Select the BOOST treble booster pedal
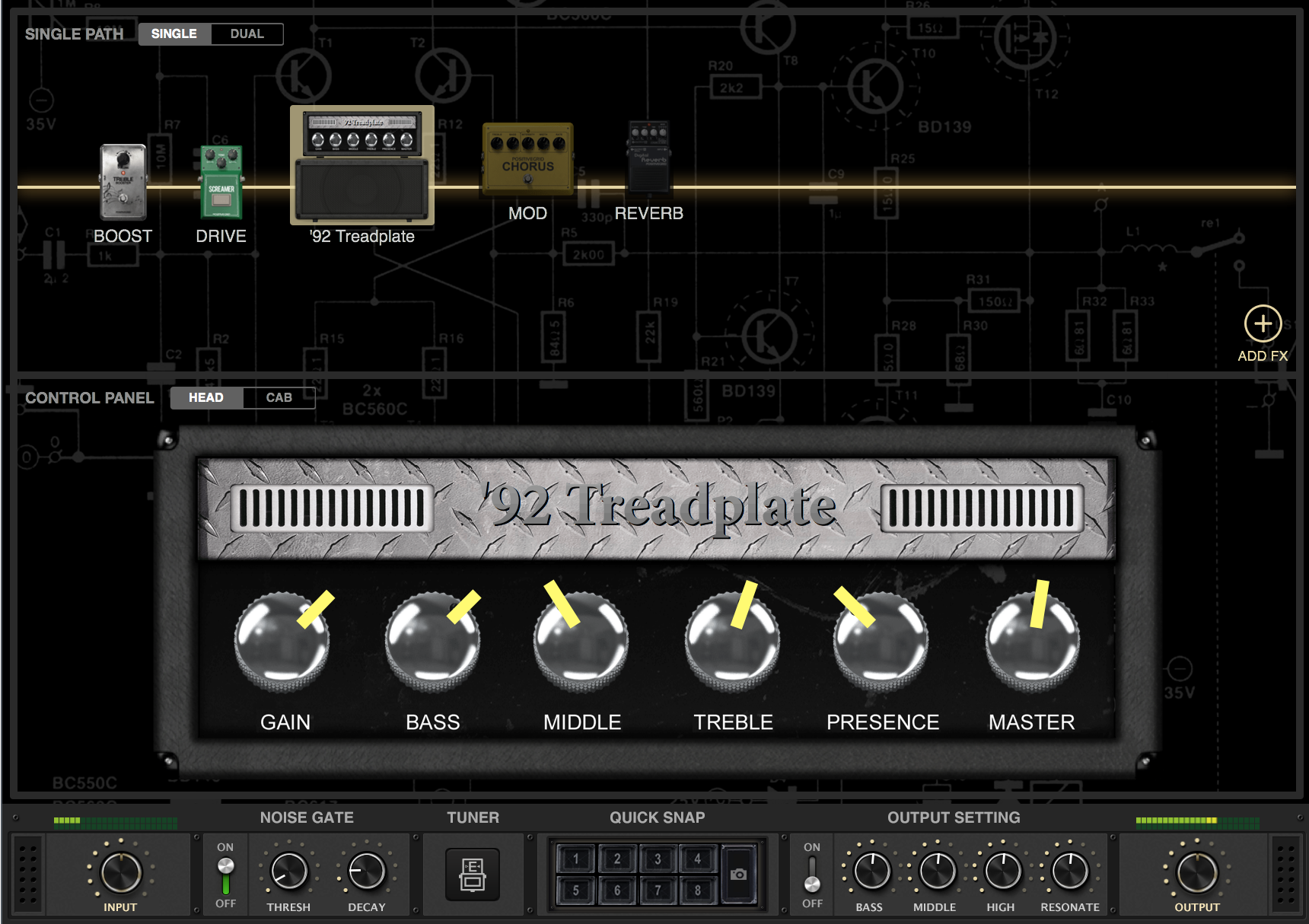Image resolution: width=1309 pixels, height=924 pixels. (123, 183)
